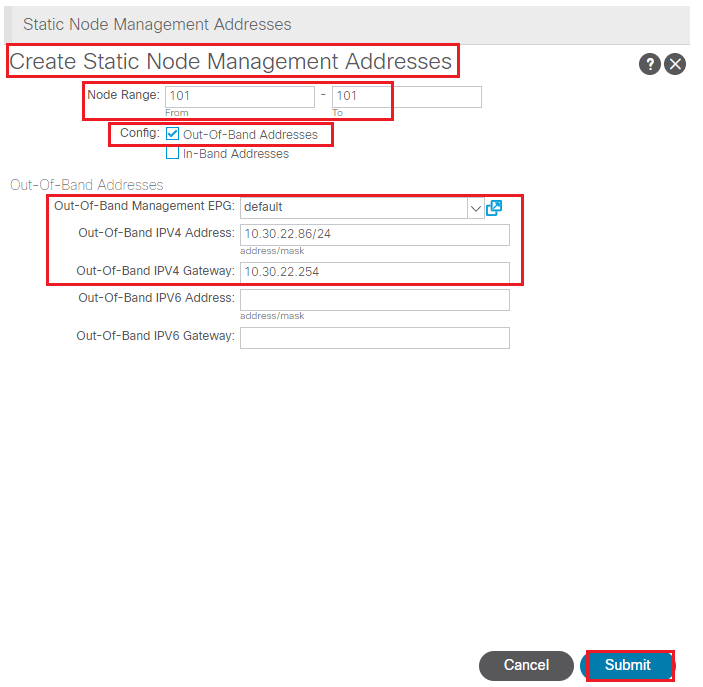Click the Node Range label
The width and height of the screenshot is (703, 687).
click(x=123, y=95)
